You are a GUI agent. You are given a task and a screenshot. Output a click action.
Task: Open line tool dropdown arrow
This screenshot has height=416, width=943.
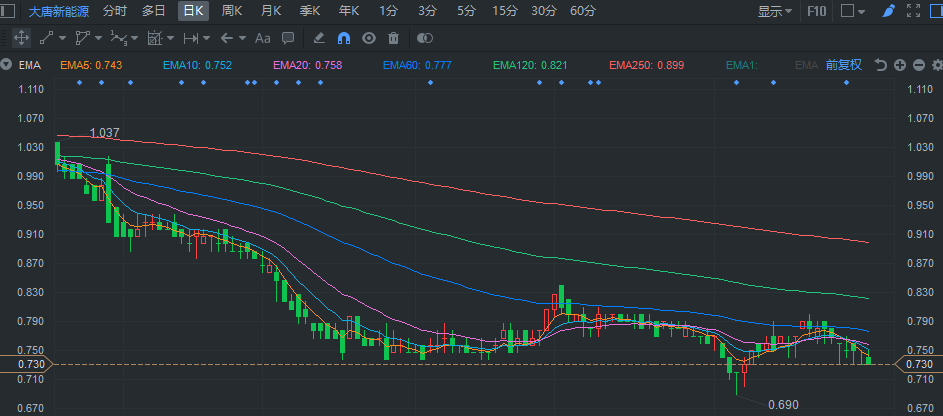(62, 38)
